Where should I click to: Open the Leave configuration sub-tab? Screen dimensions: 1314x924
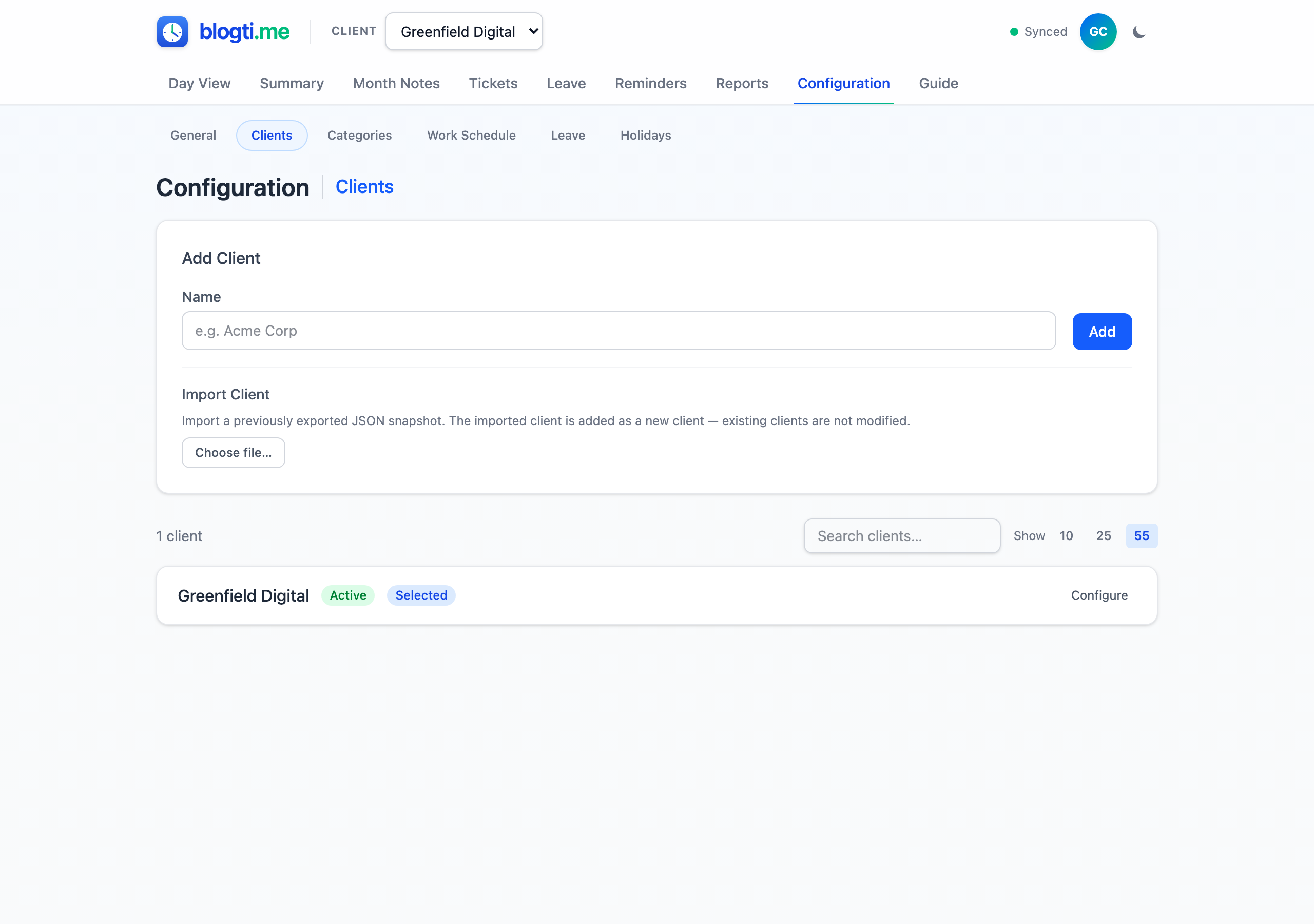point(568,136)
